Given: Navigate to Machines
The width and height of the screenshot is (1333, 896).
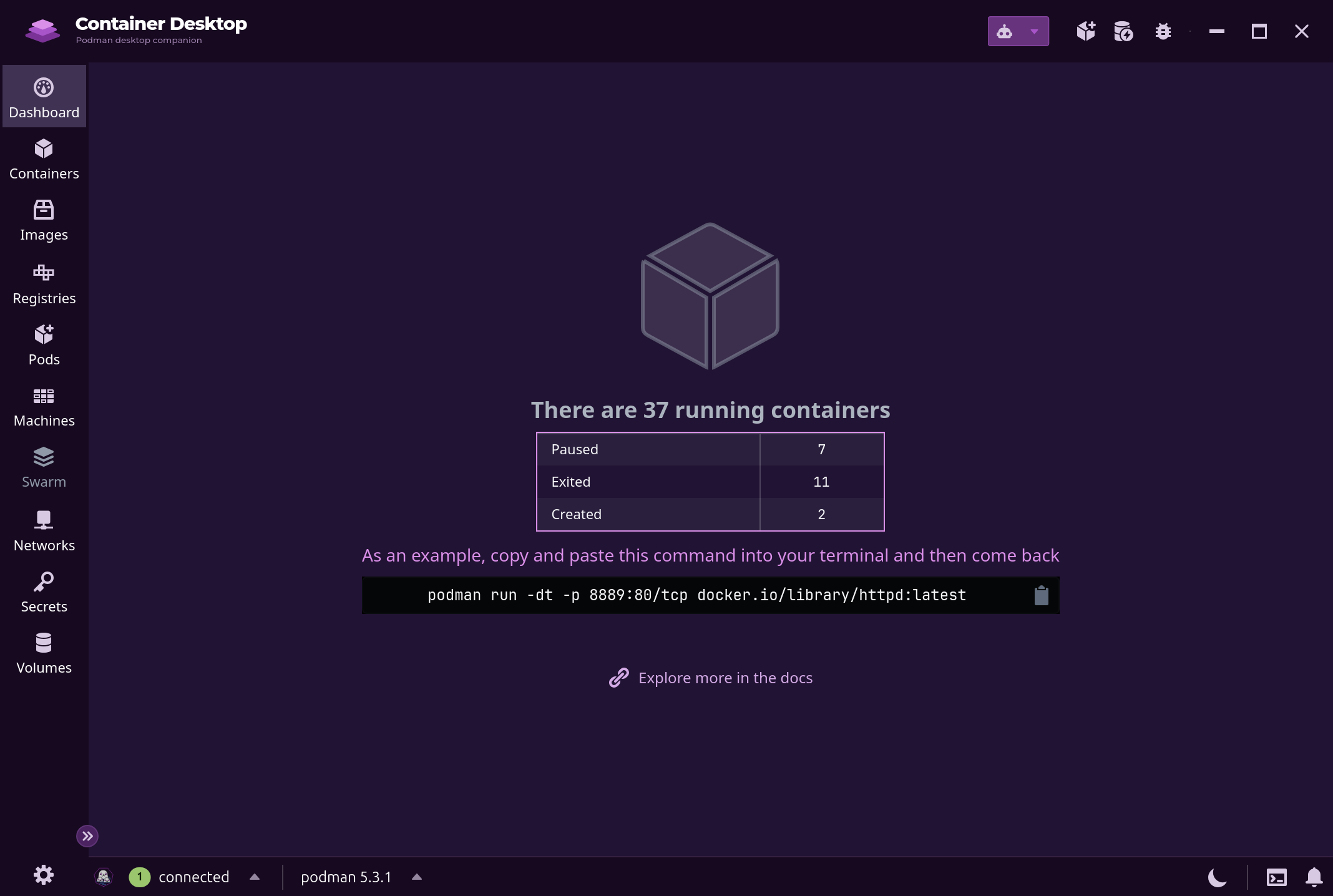Looking at the screenshot, I should [x=44, y=406].
